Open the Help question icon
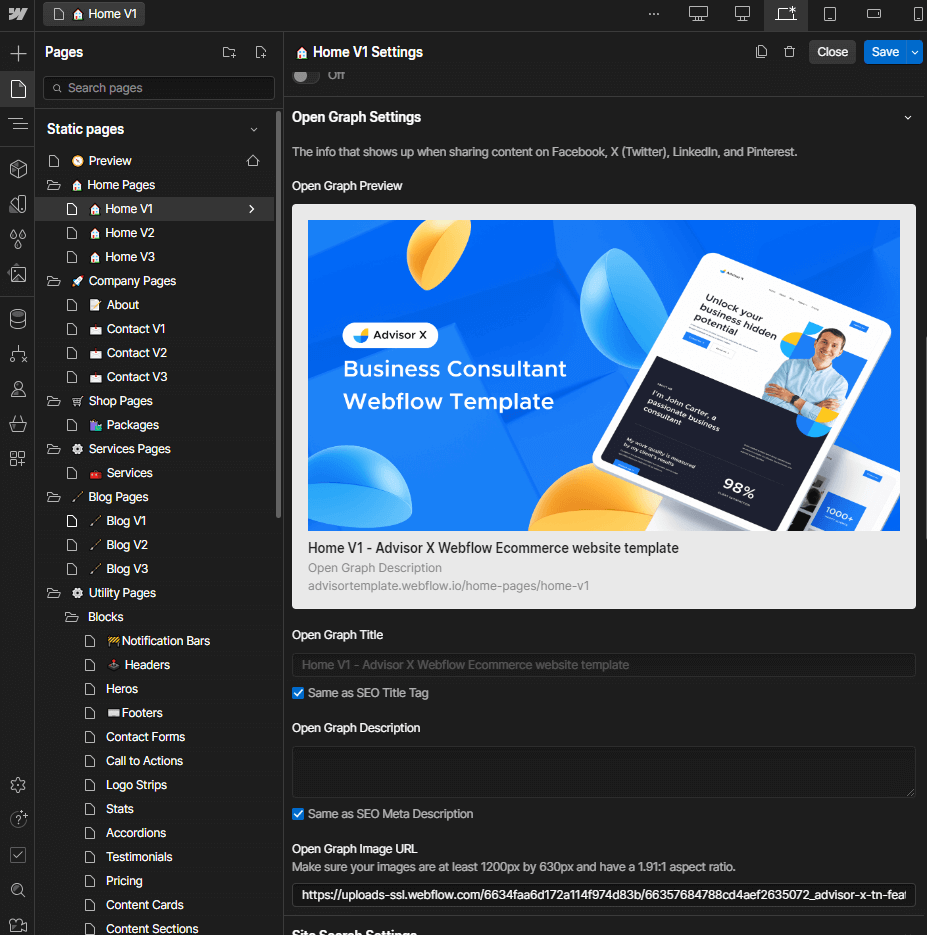Image resolution: width=927 pixels, height=935 pixels. [18, 819]
